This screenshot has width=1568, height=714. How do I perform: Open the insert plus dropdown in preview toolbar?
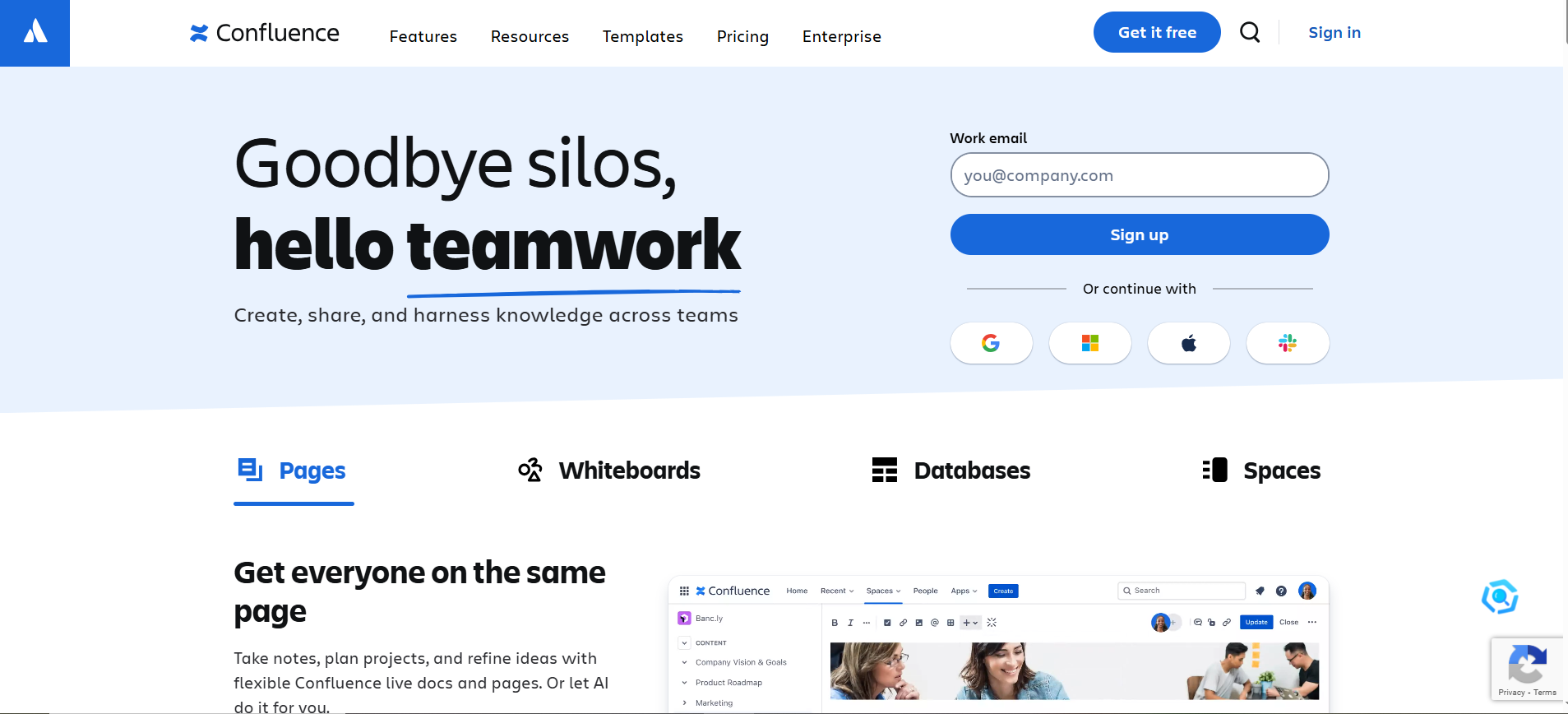(x=970, y=623)
